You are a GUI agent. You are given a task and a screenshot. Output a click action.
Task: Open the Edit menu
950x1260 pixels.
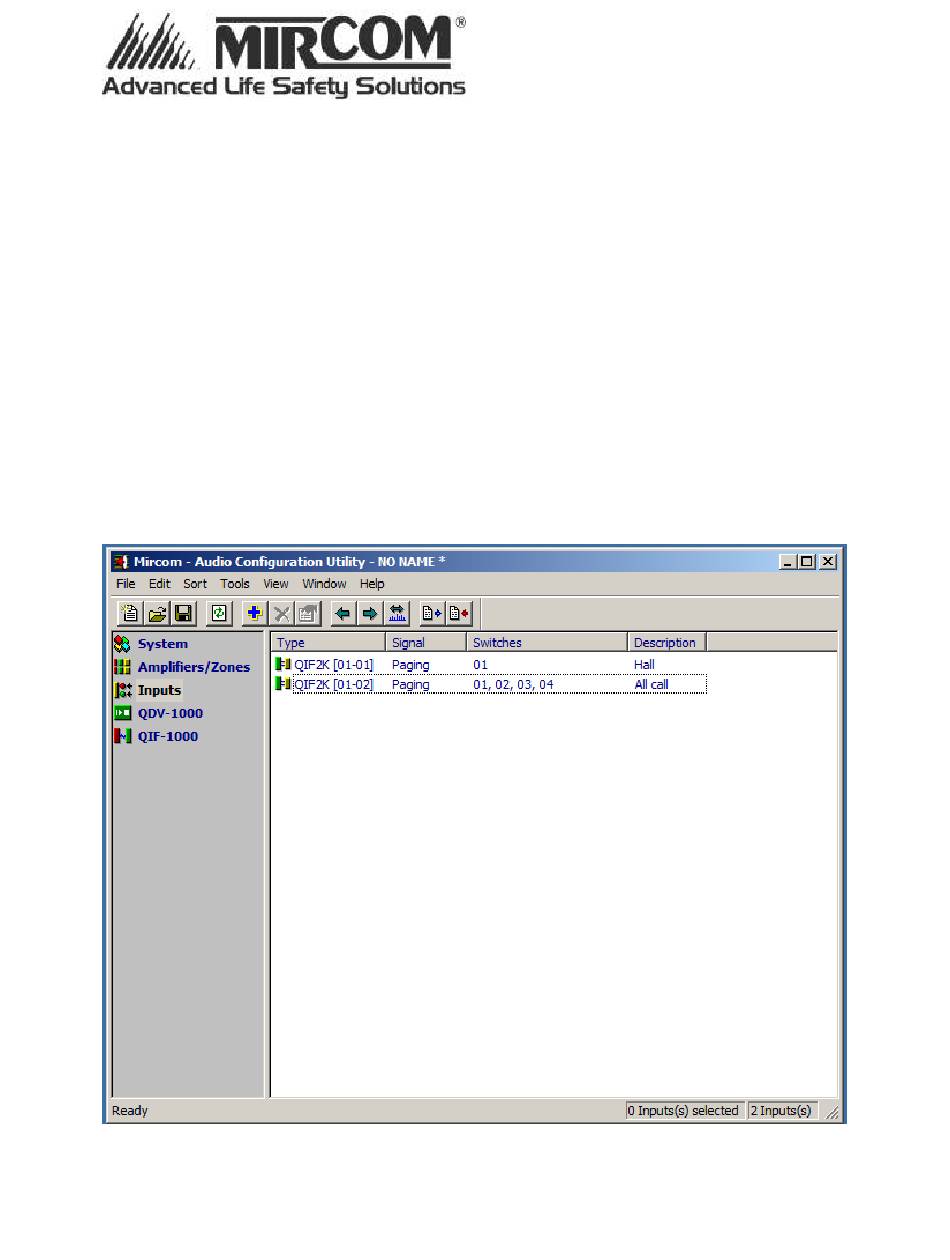[160, 584]
